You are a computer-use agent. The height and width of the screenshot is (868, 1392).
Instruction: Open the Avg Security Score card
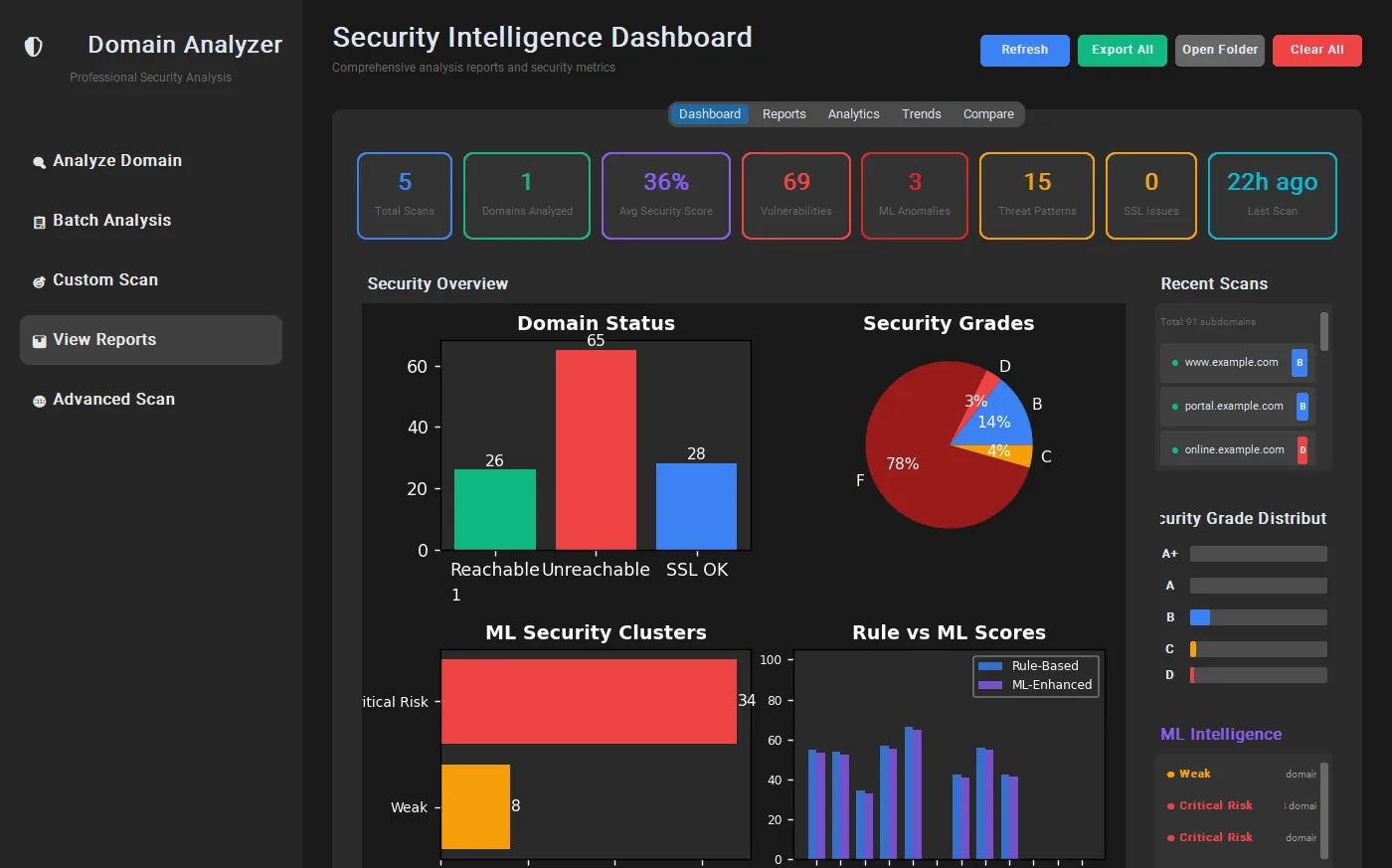tap(666, 196)
